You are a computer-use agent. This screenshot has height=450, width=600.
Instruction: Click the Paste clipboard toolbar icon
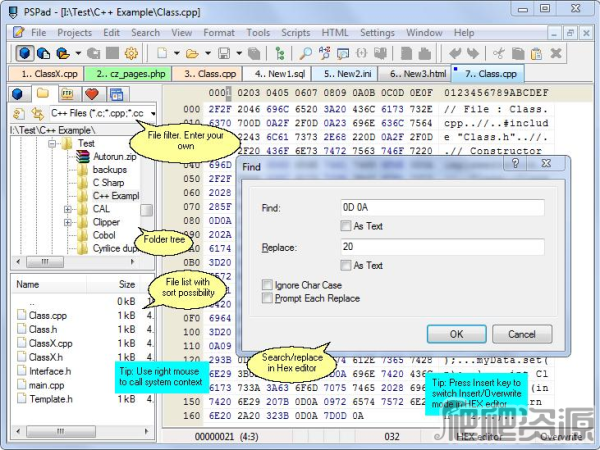coord(536,53)
